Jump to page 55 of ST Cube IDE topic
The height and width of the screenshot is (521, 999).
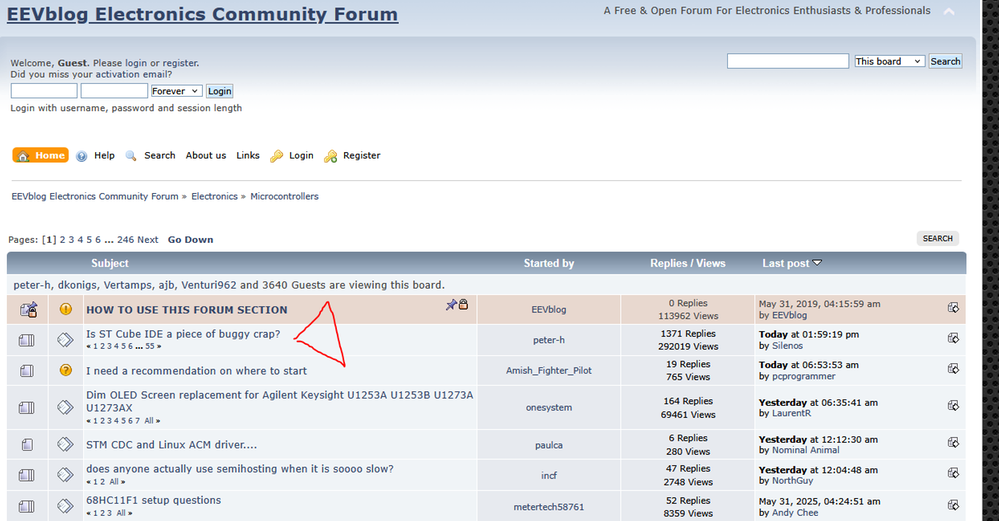(150, 346)
